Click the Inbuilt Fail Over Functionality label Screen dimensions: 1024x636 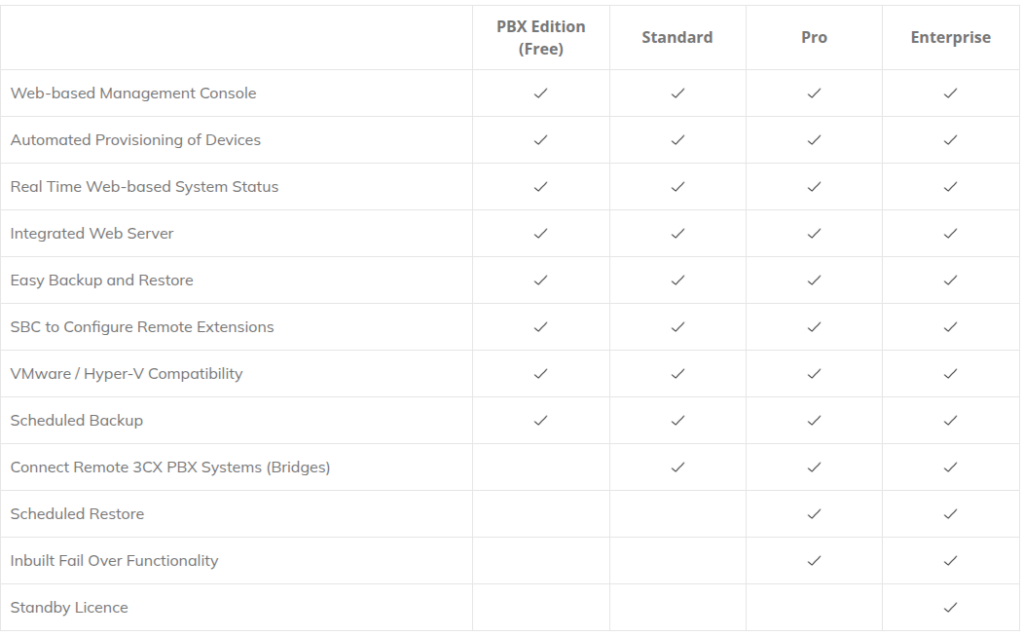point(114,561)
